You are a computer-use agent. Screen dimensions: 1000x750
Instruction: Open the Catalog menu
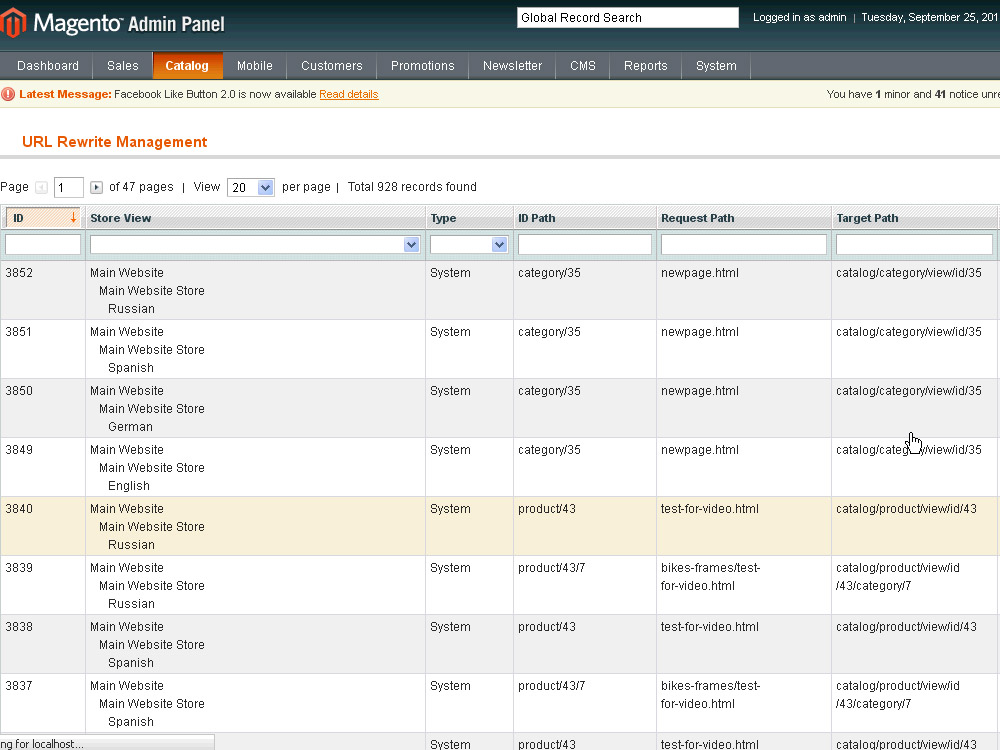tap(187, 66)
